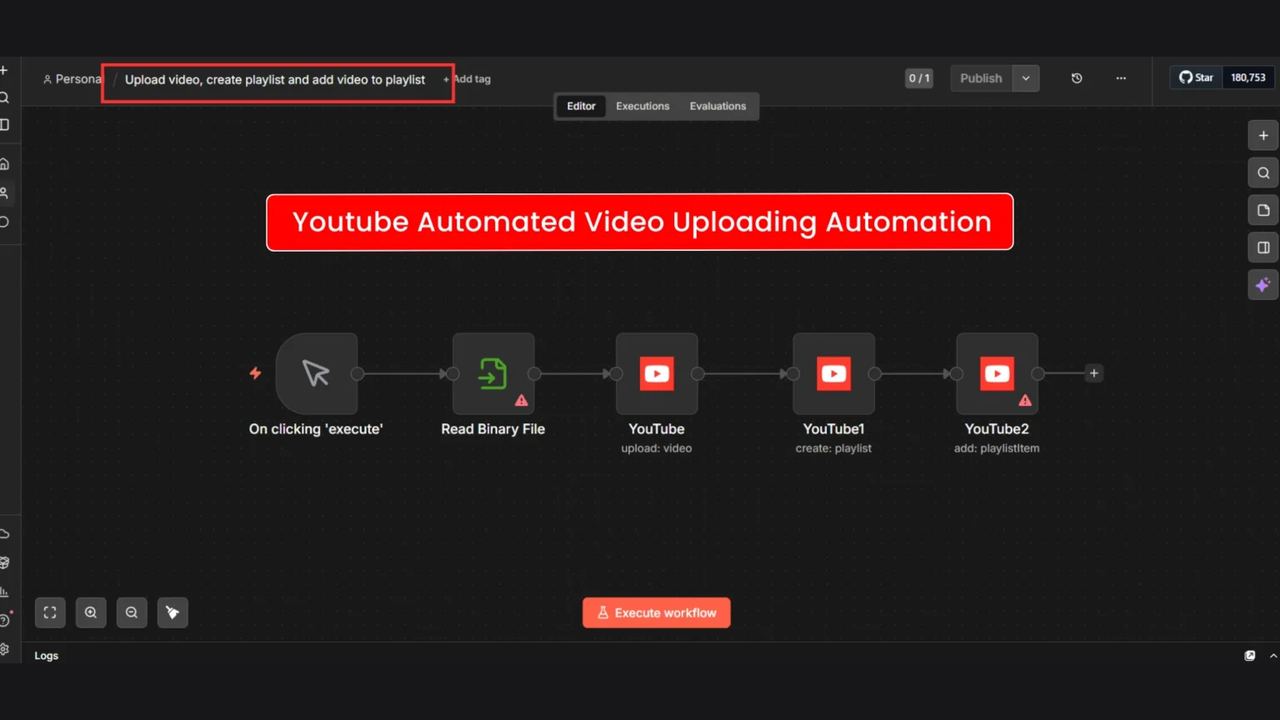Viewport: 1280px width, 720px height.
Task: Click warning icon on Read Binary File
Action: point(521,400)
